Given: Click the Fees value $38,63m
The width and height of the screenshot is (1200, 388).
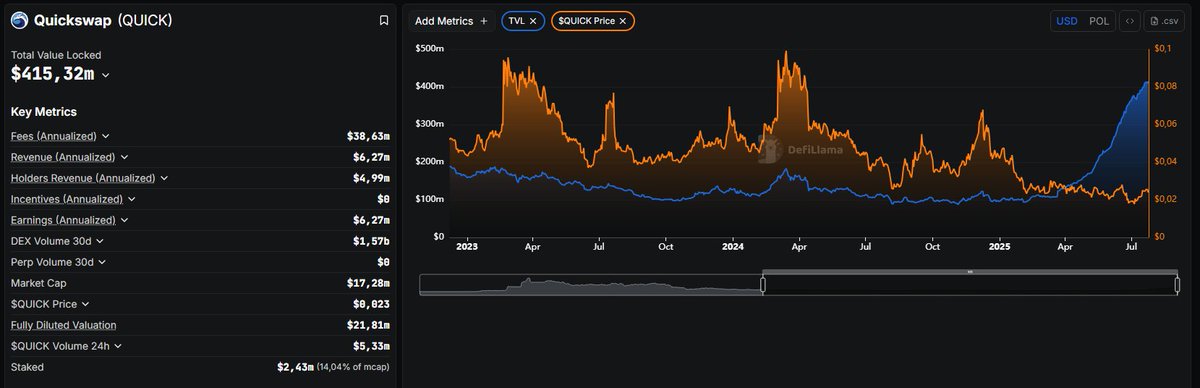Looking at the screenshot, I should click(x=368, y=136).
